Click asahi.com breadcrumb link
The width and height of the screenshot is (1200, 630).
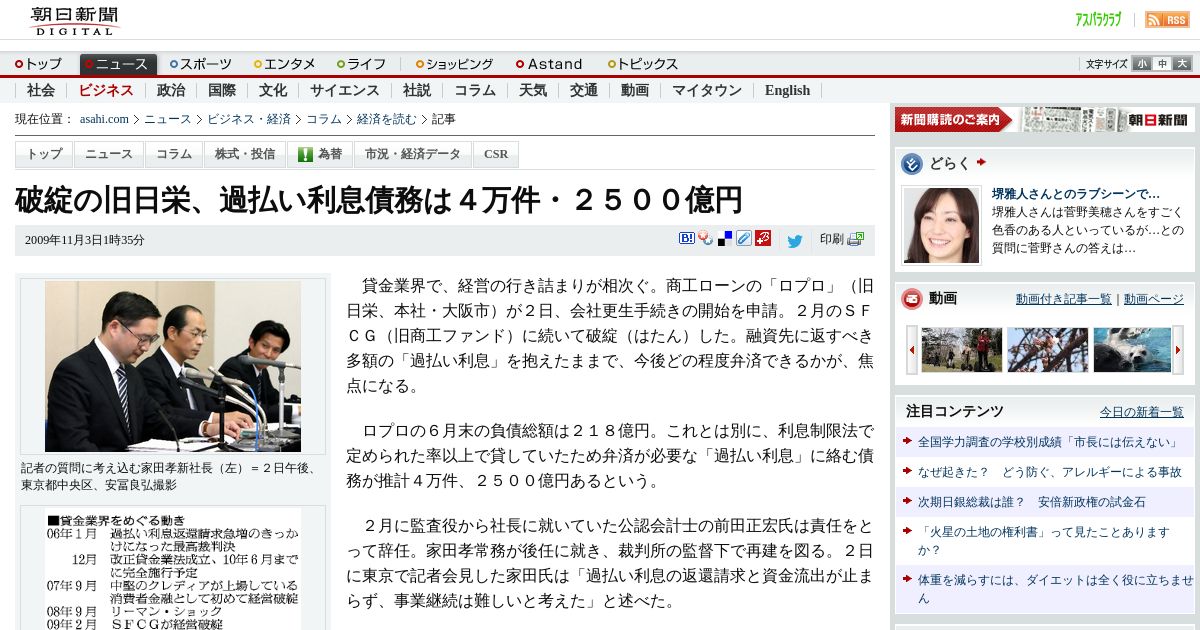point(105,119)
